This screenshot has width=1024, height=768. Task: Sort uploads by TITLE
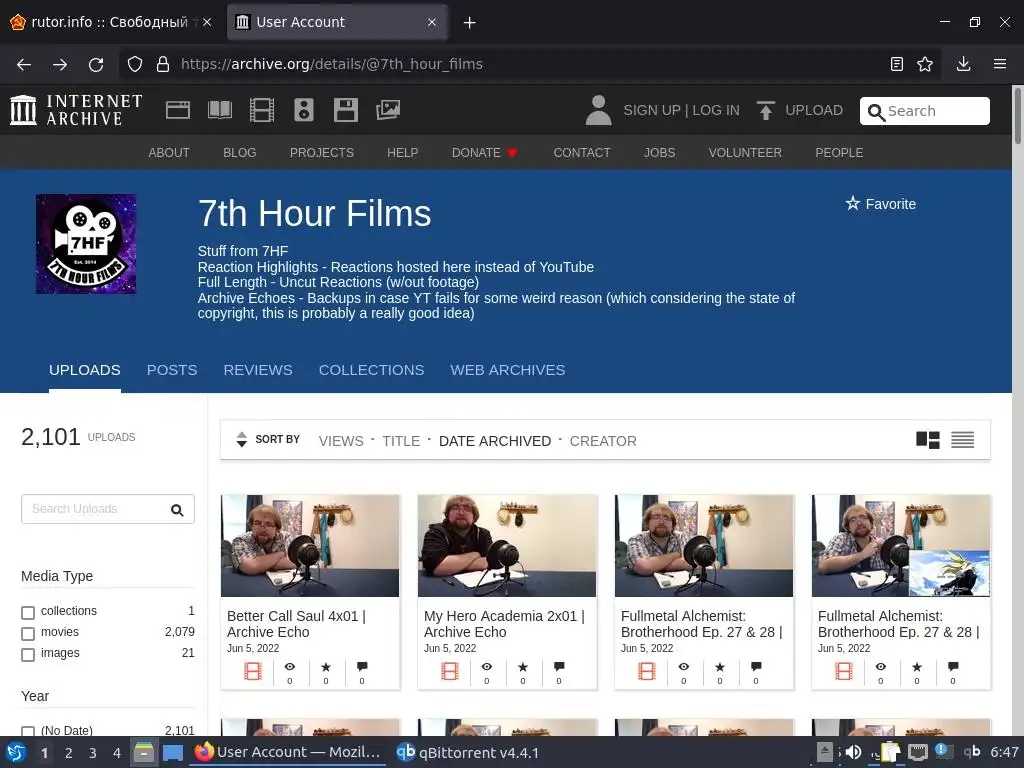[x=401, y=441]
